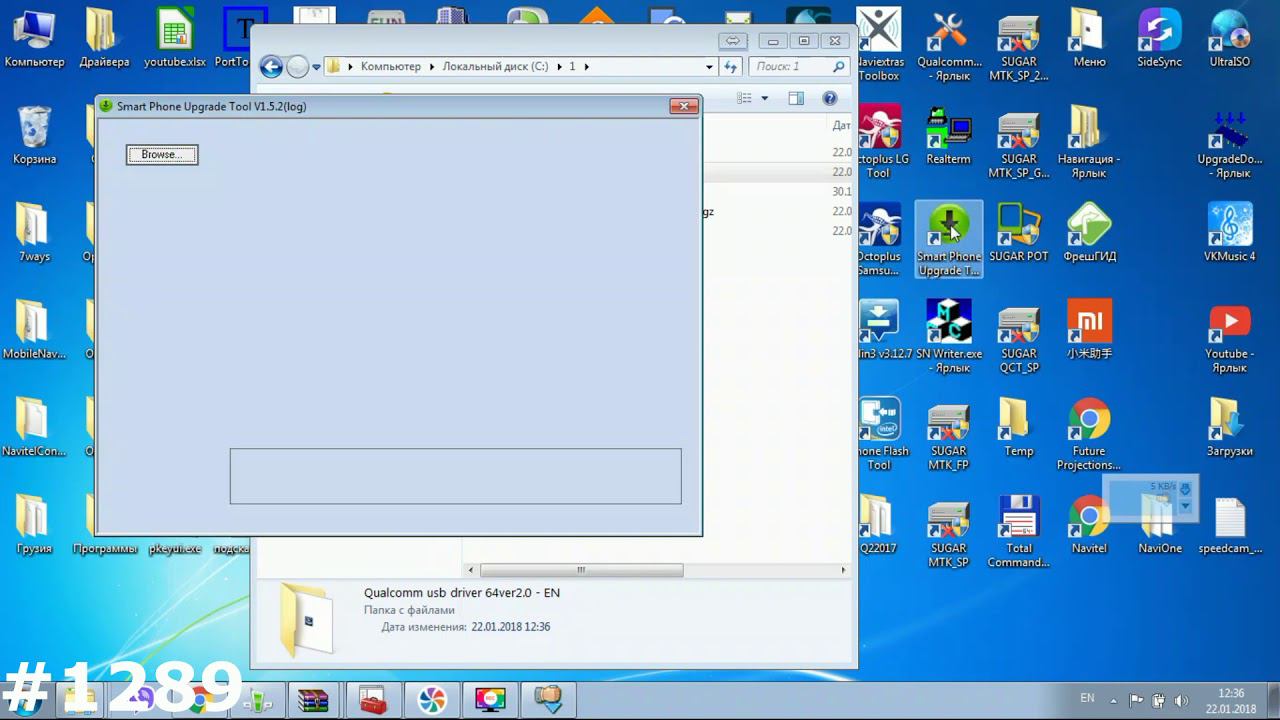Go back in the Explorer window
This screenshot has height=720, width=1280.
(x=271, y=67)
